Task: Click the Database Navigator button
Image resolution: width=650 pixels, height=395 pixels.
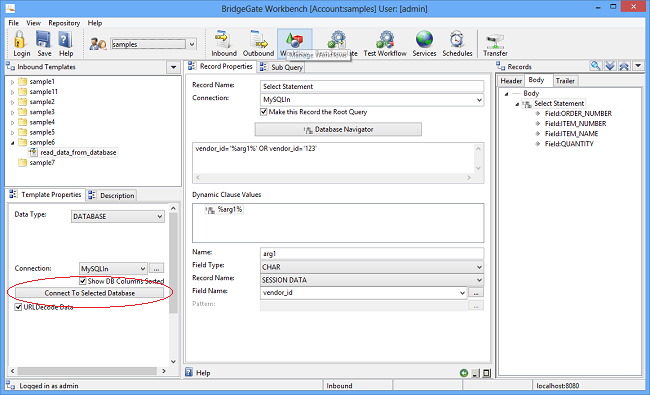Action: 338,130
